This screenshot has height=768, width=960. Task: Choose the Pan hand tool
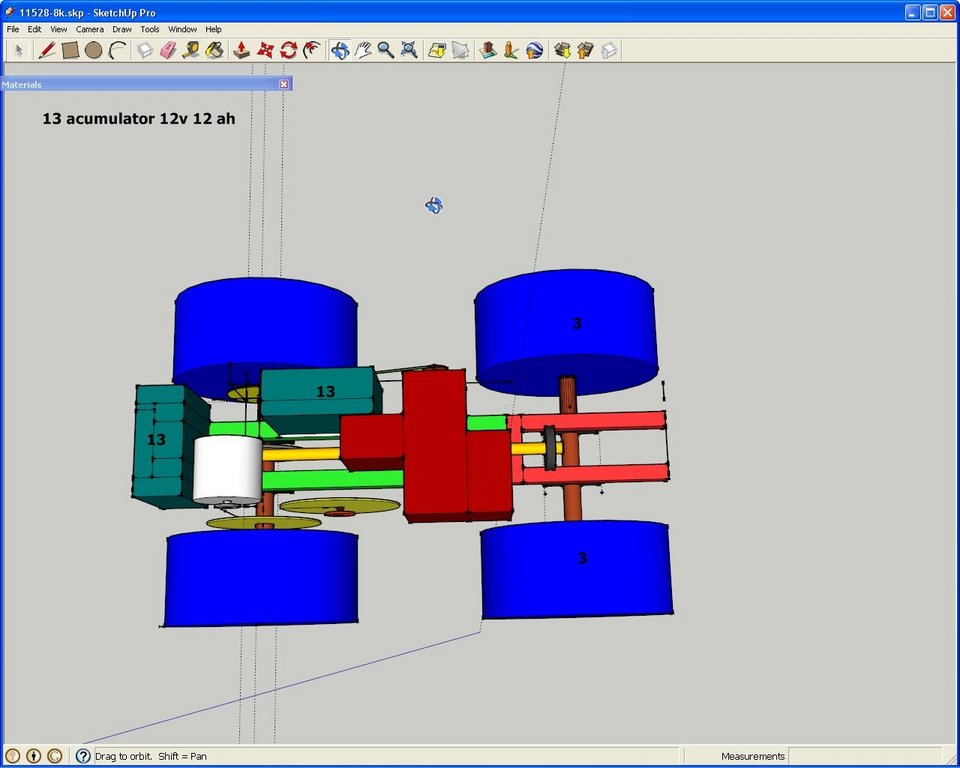pos(363,50)
